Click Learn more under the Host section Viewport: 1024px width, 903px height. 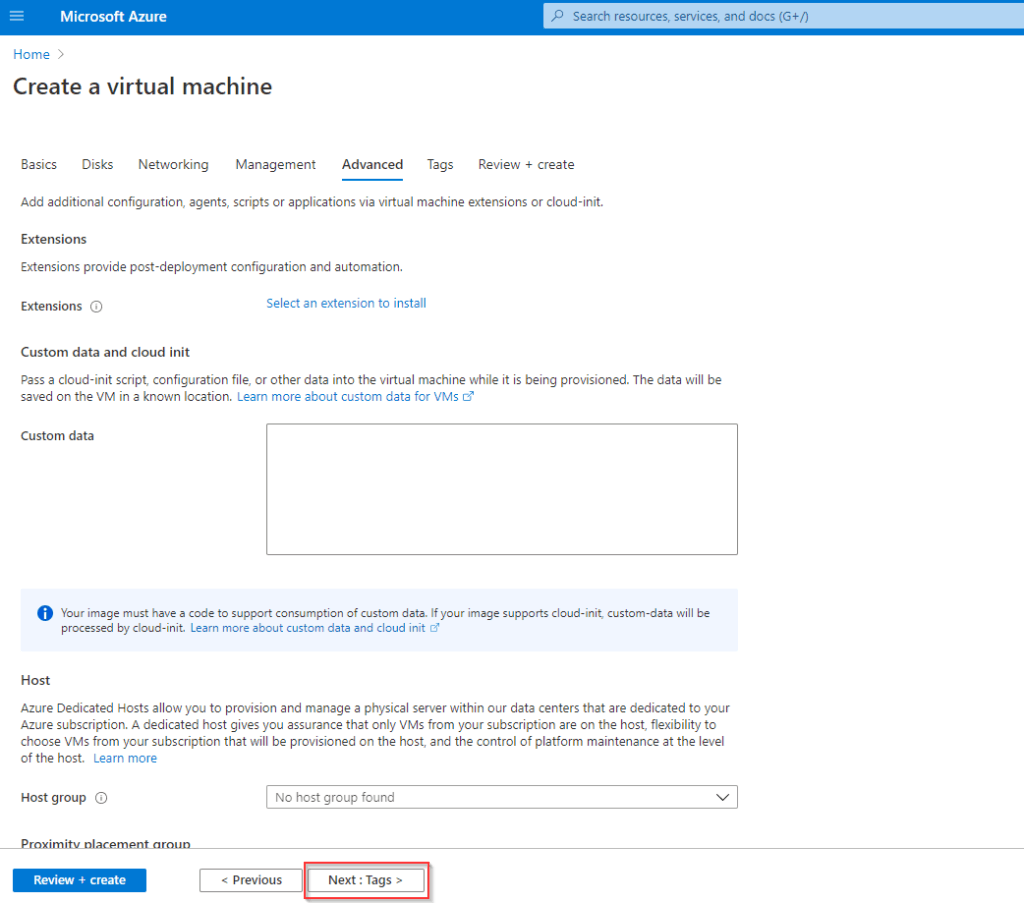tap(124, 758)
